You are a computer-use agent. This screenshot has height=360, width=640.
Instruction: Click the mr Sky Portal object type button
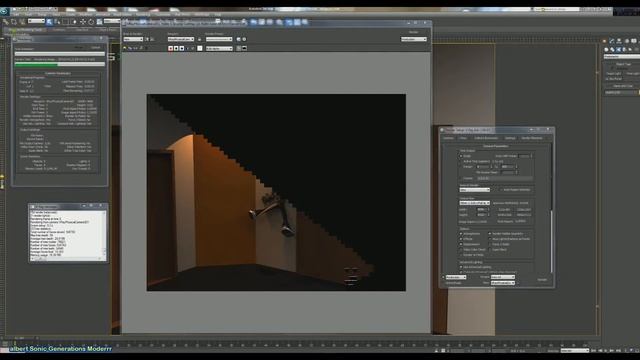[x=613, y=79]
